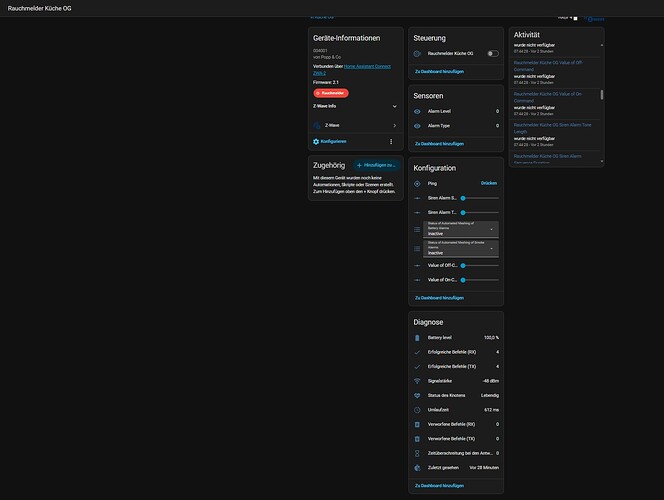
Task: Add Konfiguration card to dashboard
Action: pos(439,298)
